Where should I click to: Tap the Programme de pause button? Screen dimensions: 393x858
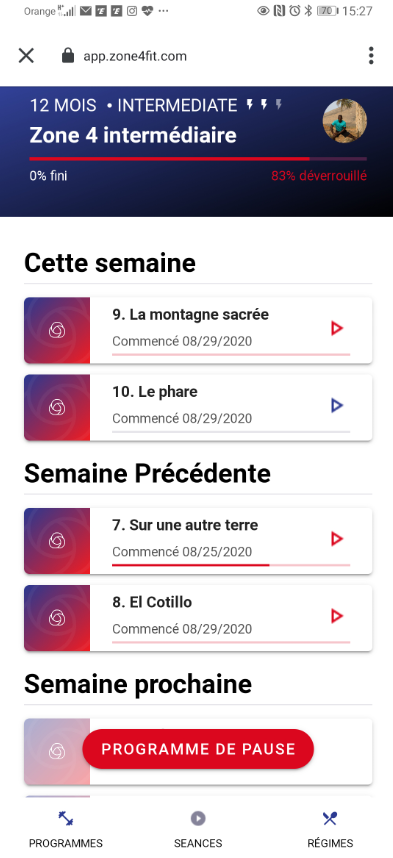coord(198,749)
